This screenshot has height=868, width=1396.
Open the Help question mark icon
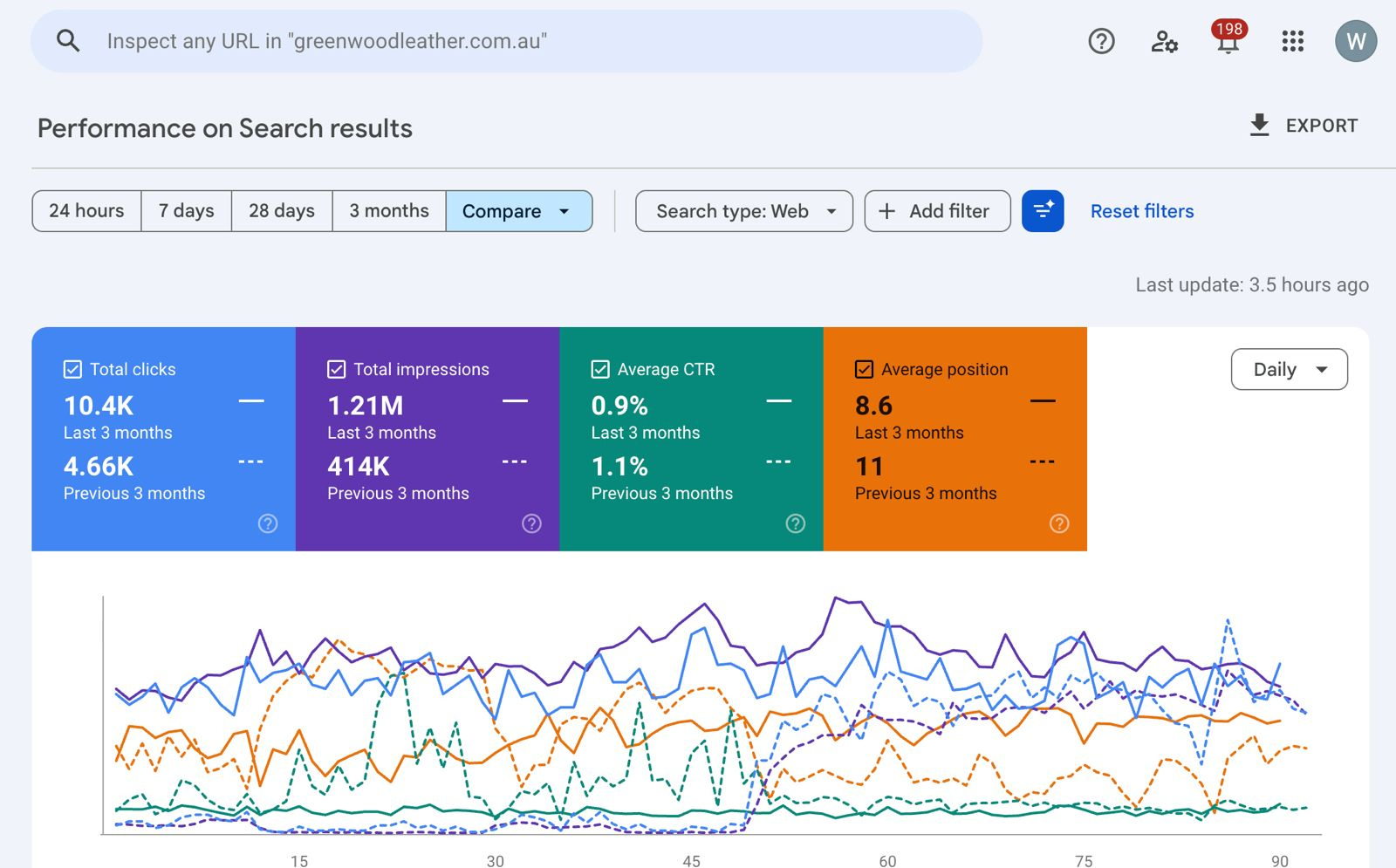(1101, 41)
